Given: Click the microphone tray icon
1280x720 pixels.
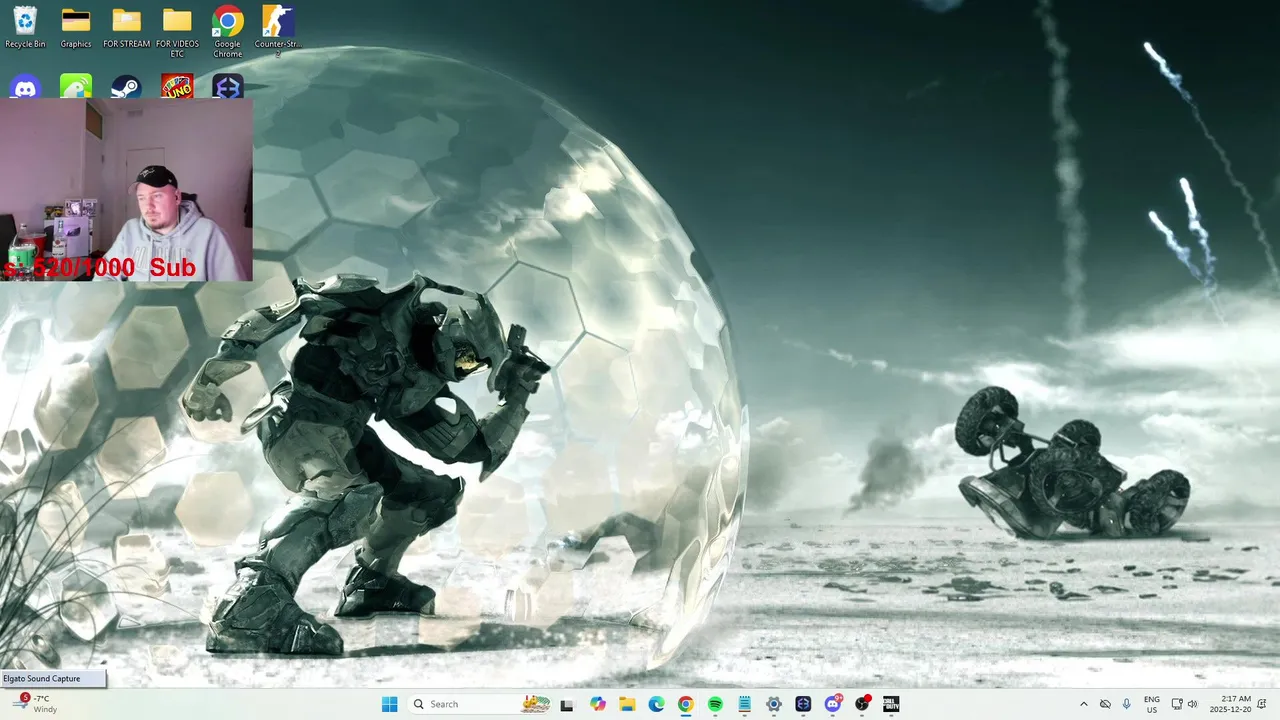Looking at the screenshot, I should pyautogui.click(x=1127, y=704).
